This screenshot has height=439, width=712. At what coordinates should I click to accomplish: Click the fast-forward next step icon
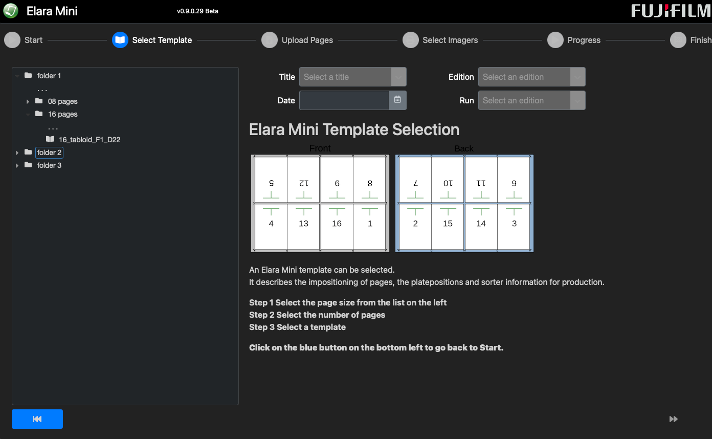(673, 419)
